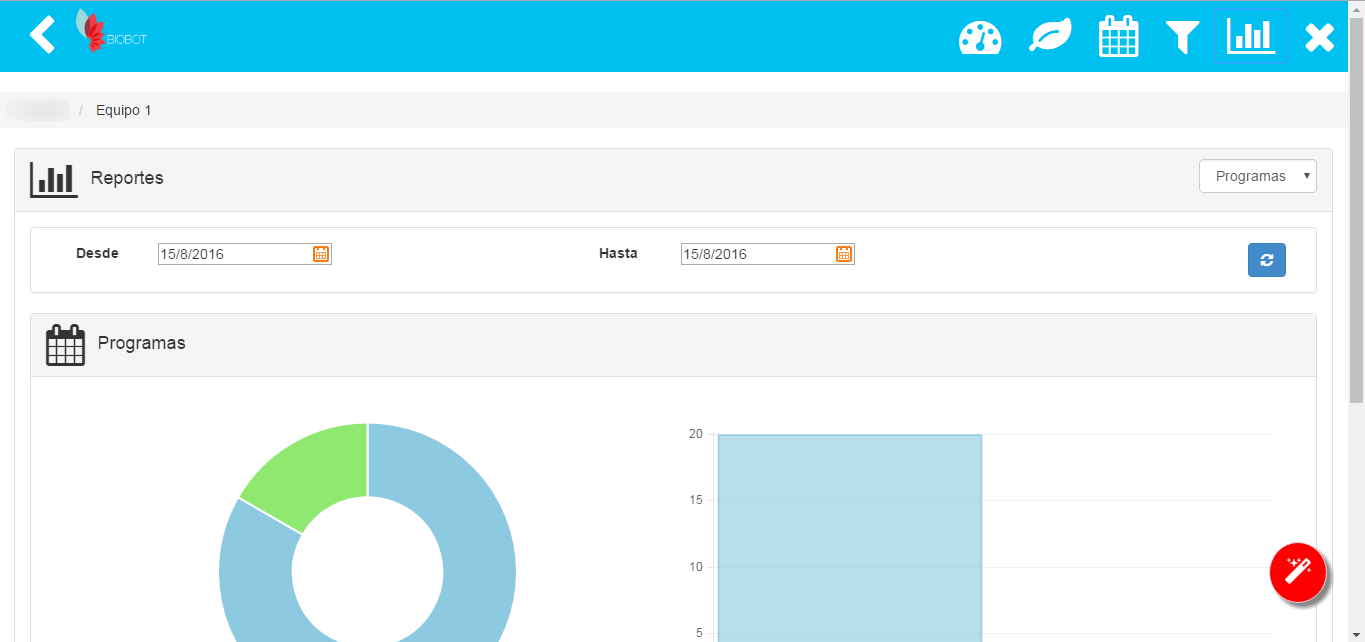Open the Hasta date picker calendar icon

pyautogui.click(x=844, y=254)
